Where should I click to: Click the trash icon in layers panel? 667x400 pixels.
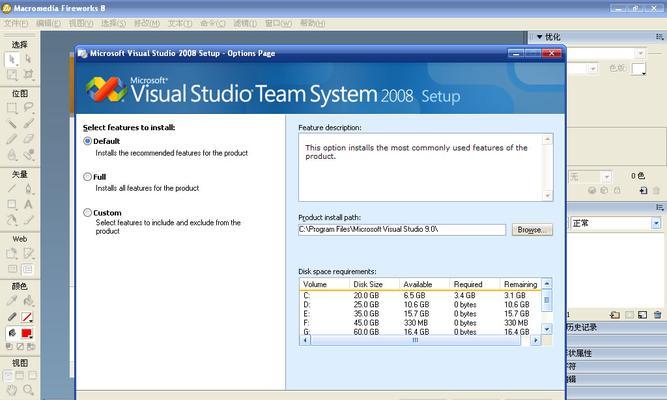click(x=657, y=315)
